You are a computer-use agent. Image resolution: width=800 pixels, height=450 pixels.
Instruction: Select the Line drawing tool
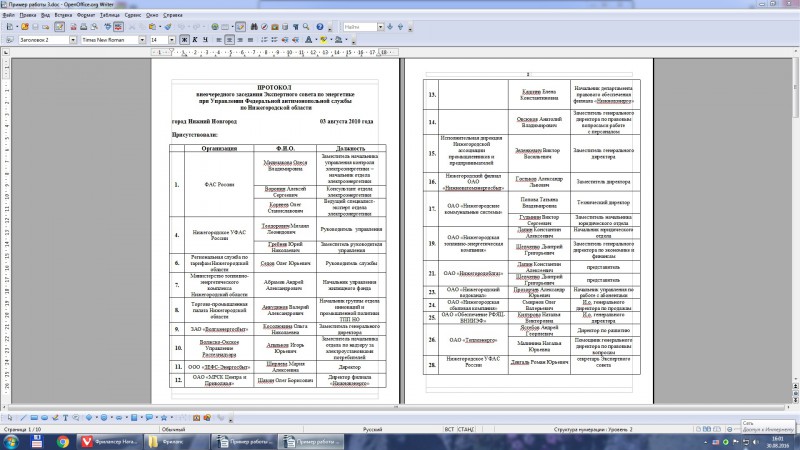click(23, 418)
